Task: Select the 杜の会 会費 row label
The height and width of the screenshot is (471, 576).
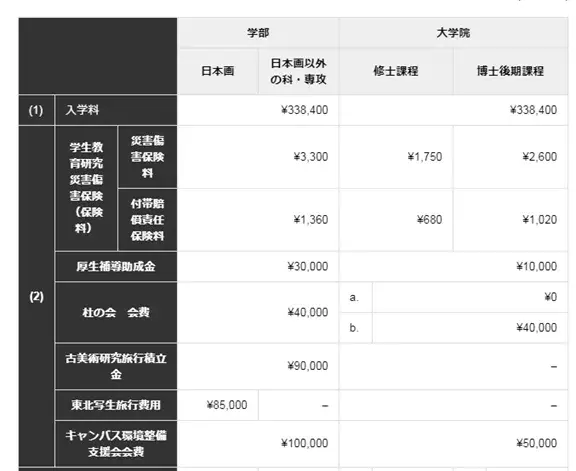Action: point(116,312)
